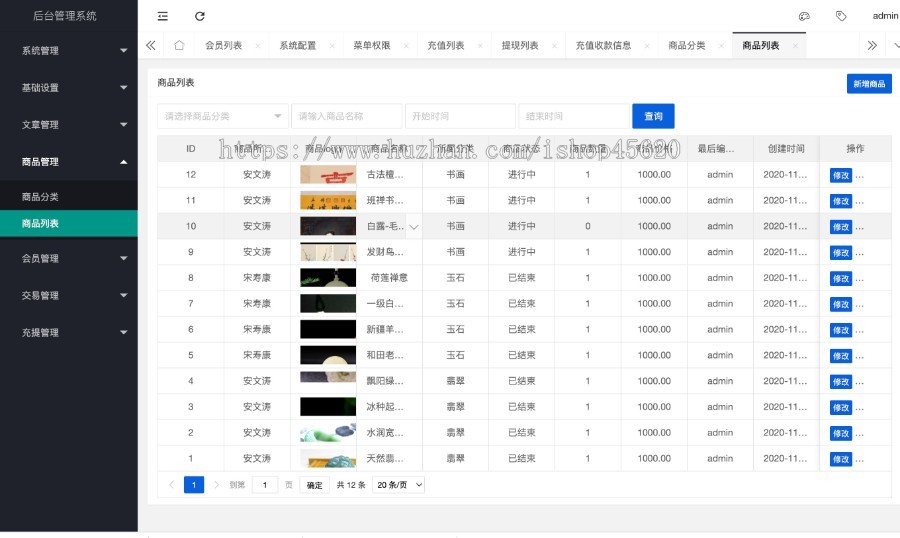
Task: Switch to the 充值列表 tab
Action: pos(446,45)
